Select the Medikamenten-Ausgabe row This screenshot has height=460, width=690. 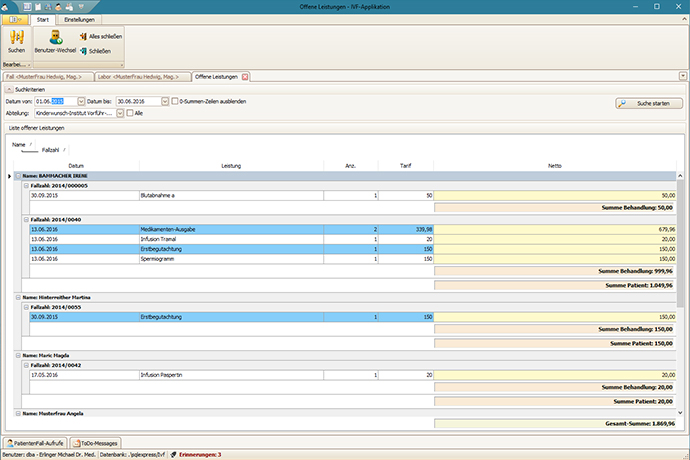coord(353,229)
